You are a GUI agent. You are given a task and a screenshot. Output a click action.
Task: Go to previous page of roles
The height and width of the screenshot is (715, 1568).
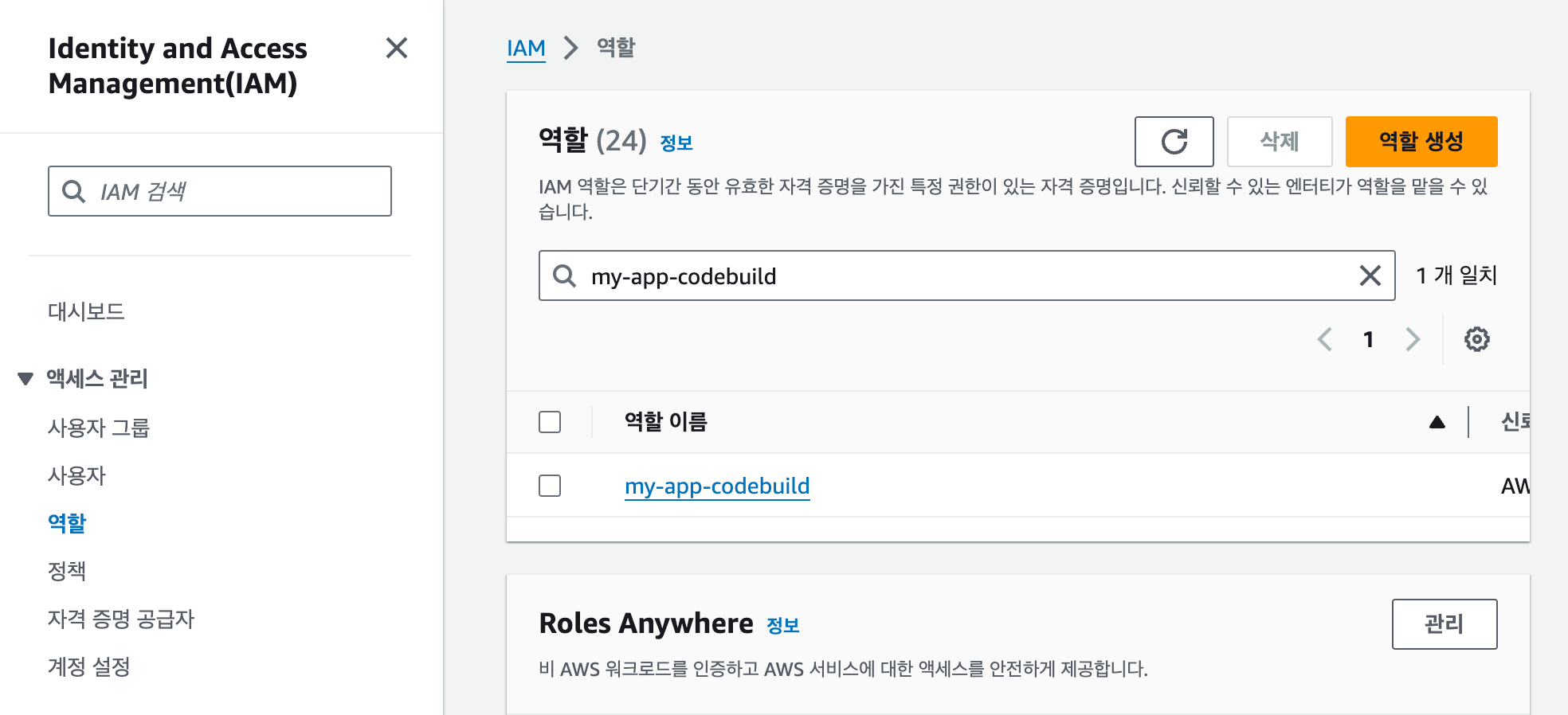[1325, 339]
